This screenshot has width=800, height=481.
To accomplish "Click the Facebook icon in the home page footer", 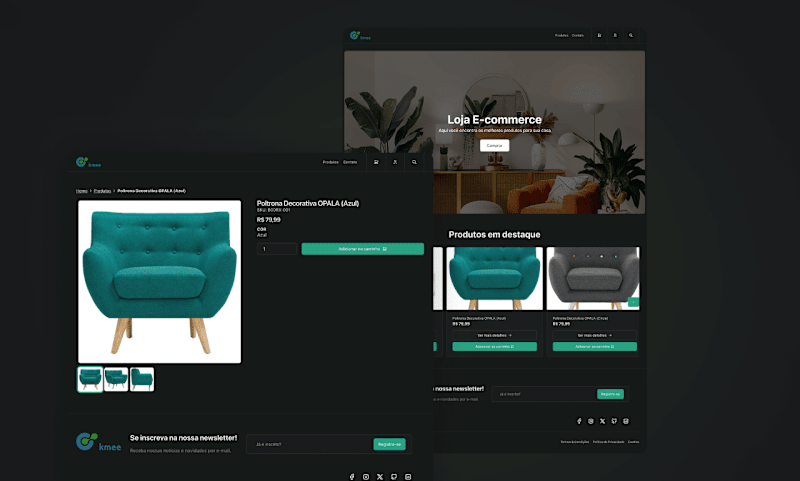I will [x=579, y=421].
